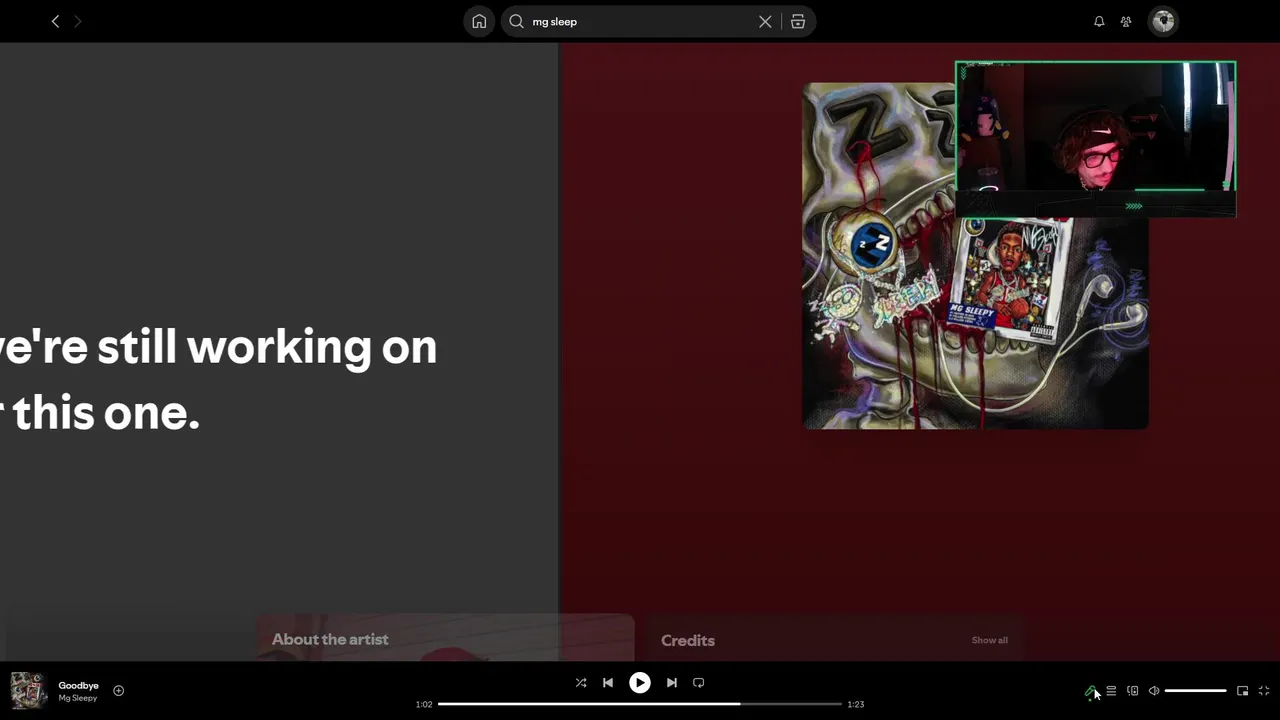Screen dimensions: 1280x720
Task: Click the total duration 1:23
Action: click(856, 704)
